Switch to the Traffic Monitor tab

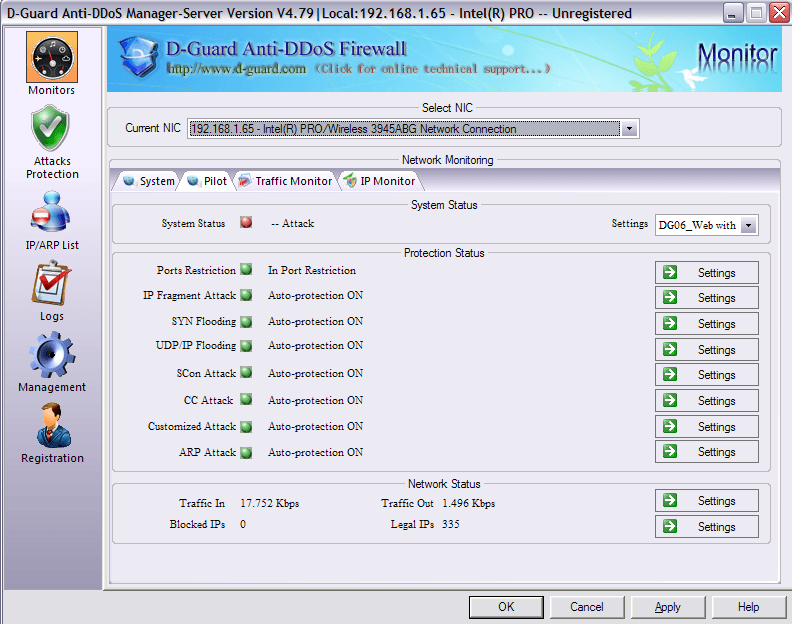point(286,181)
